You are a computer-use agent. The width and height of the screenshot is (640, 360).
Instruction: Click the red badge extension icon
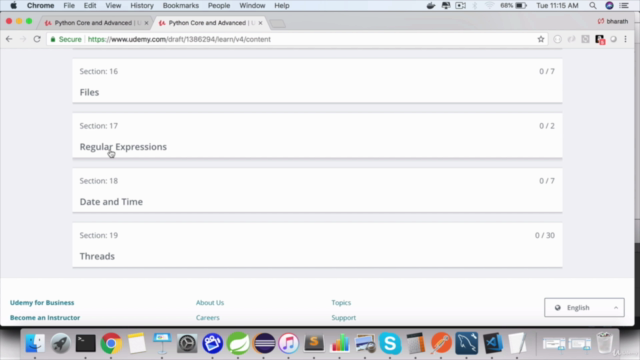point(600,40)
